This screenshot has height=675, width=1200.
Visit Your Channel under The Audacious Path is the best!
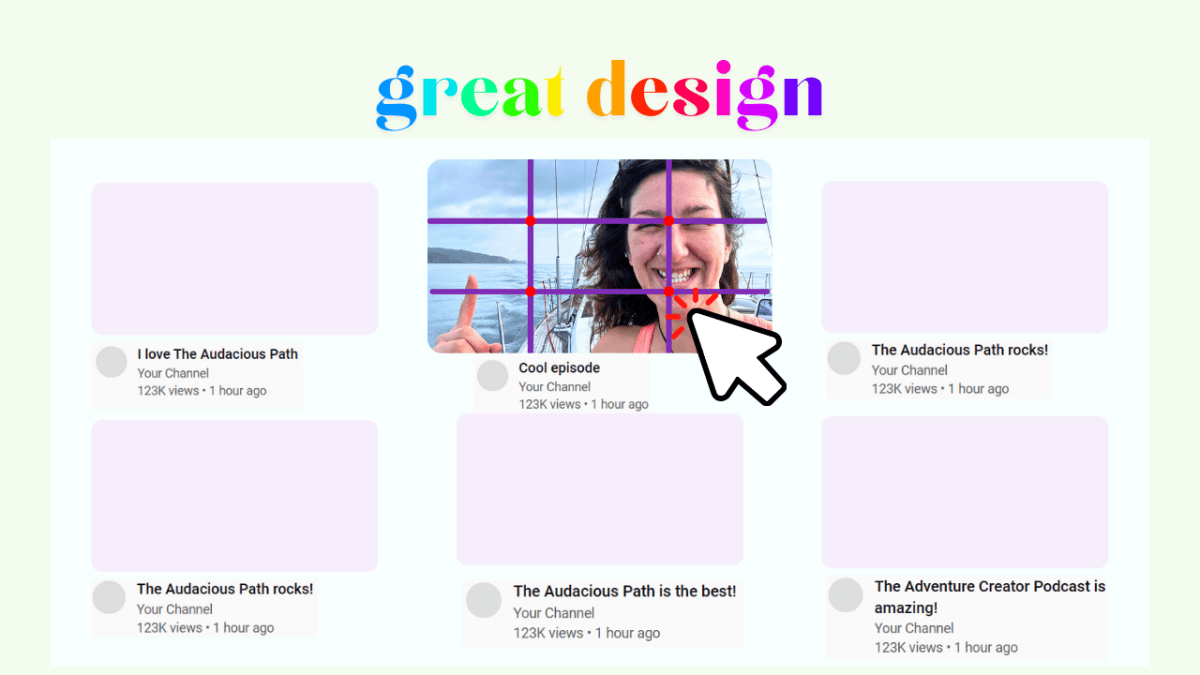(554, 613)
